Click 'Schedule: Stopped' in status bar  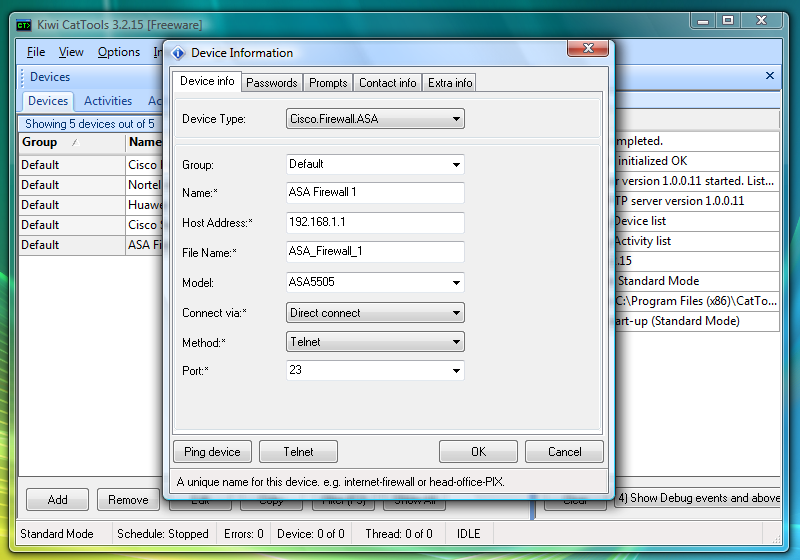click(163, 534)
